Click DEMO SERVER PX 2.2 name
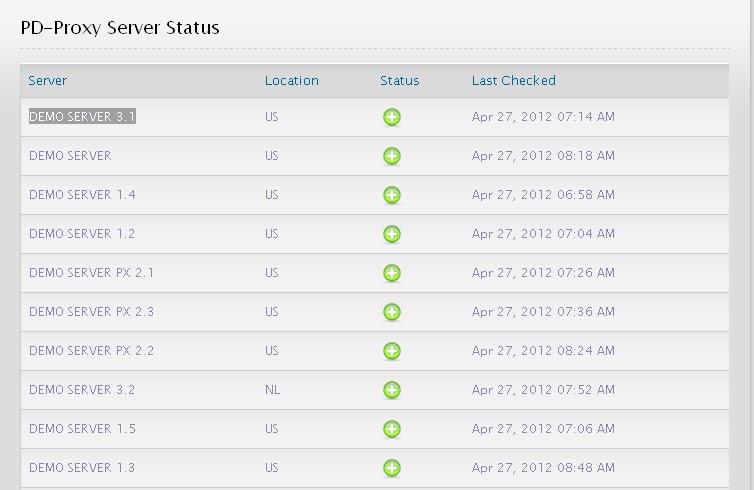Image resolution: width=754 pixels, height=490 pixels. 91,350
